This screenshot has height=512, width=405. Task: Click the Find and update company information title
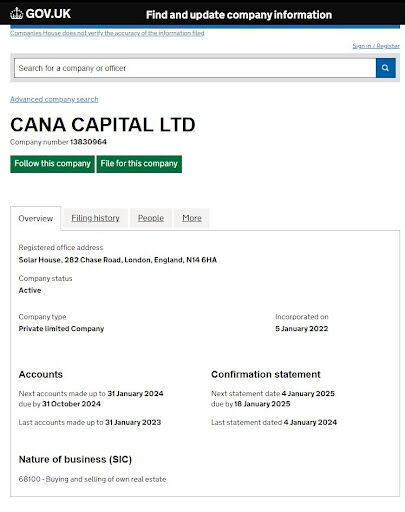pos(239,15)
